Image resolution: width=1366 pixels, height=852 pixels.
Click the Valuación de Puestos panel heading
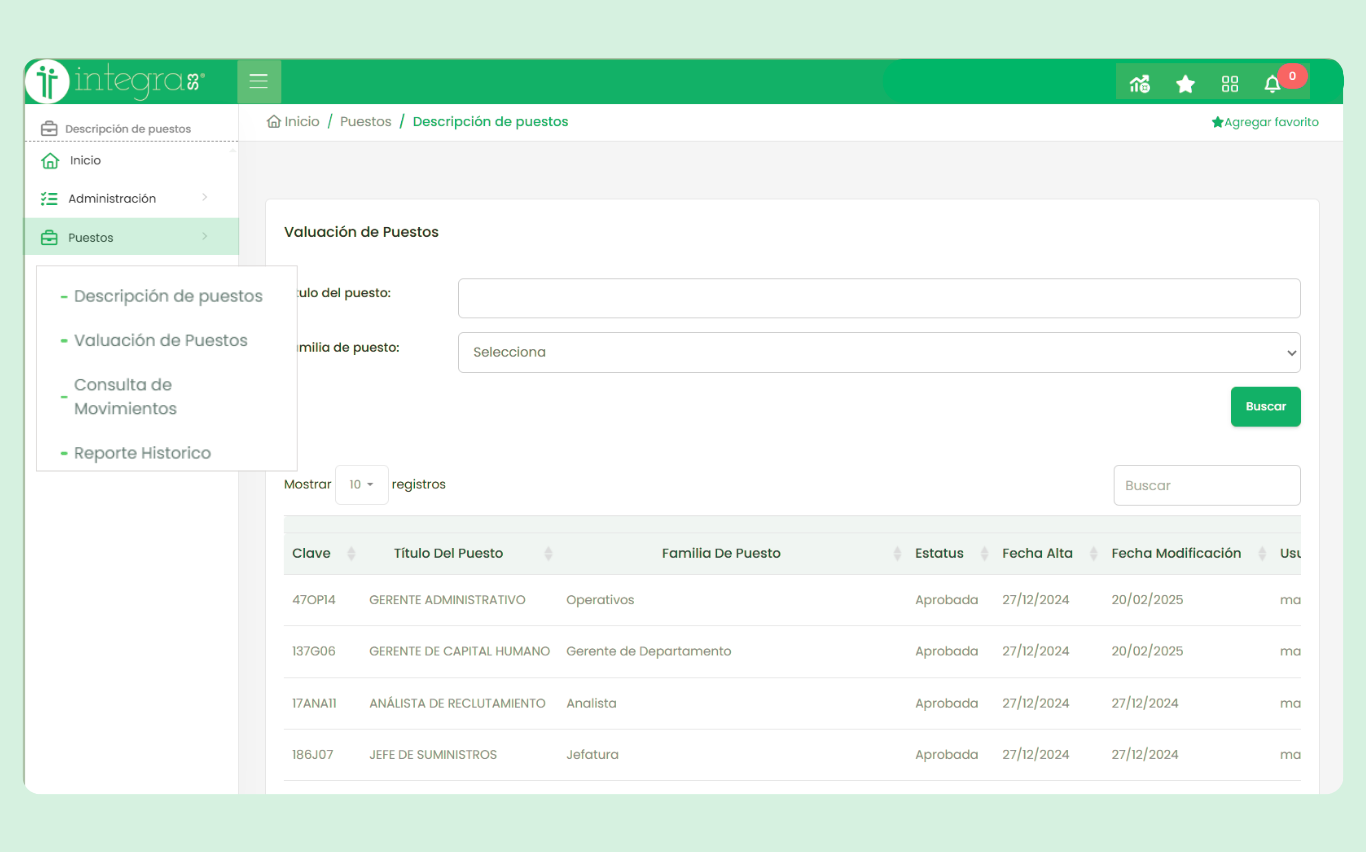(361, 232)
